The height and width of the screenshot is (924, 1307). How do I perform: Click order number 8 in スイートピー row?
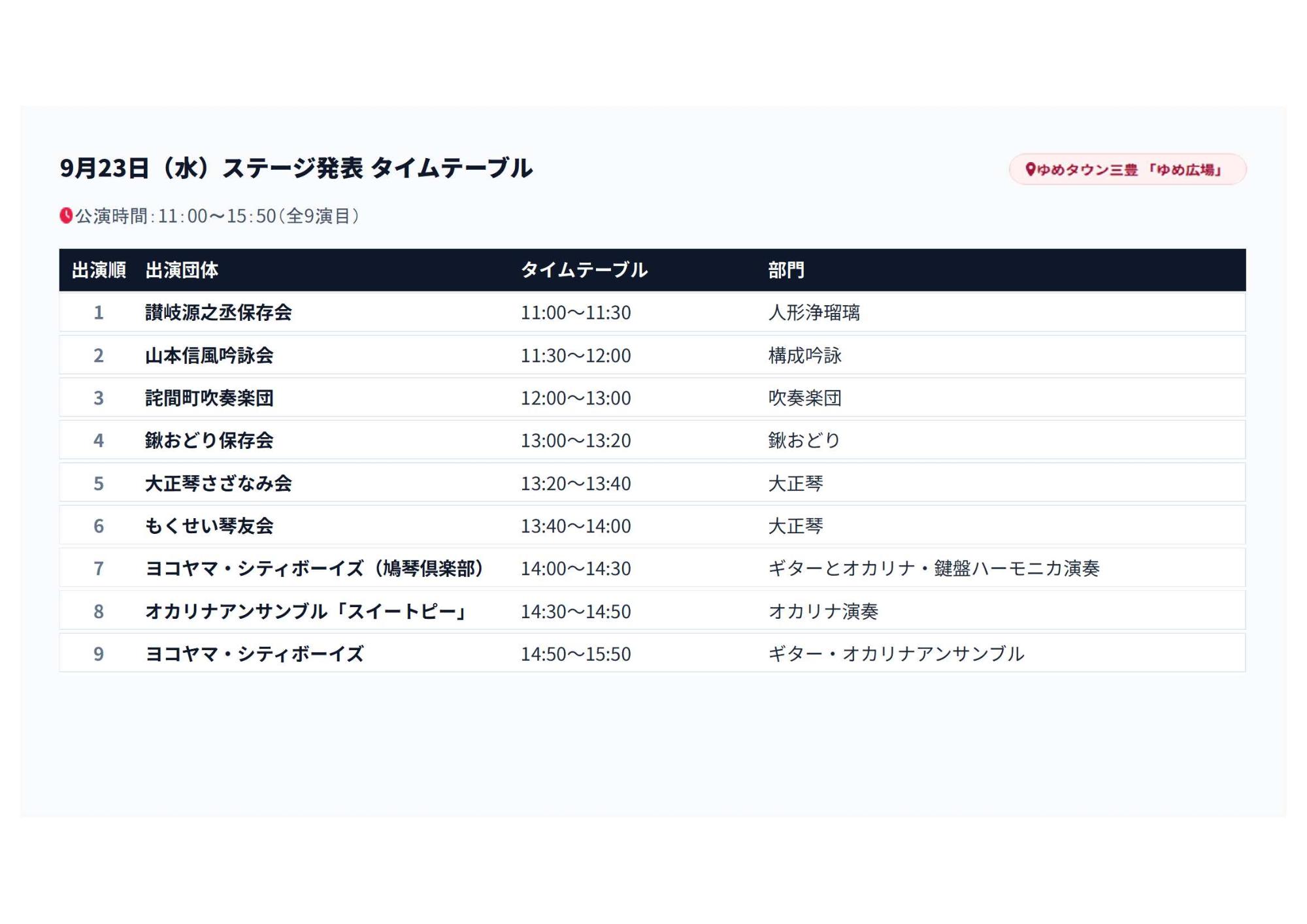pos(99,612)
